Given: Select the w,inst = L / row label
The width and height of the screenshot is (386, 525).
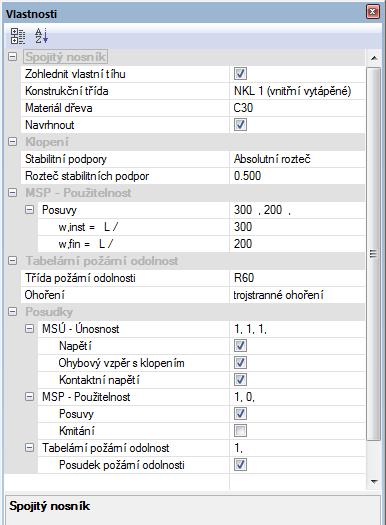Looking at the screenshot, I should [x=88, y=227].
